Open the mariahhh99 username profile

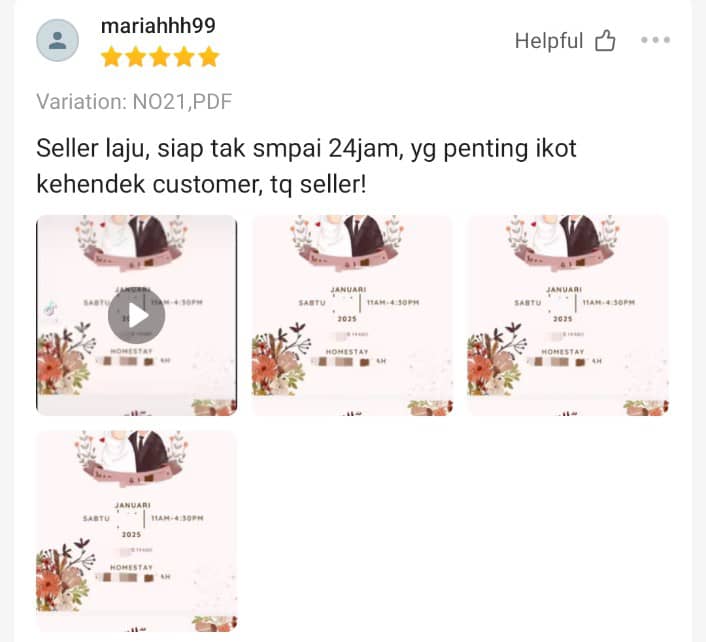158,26
